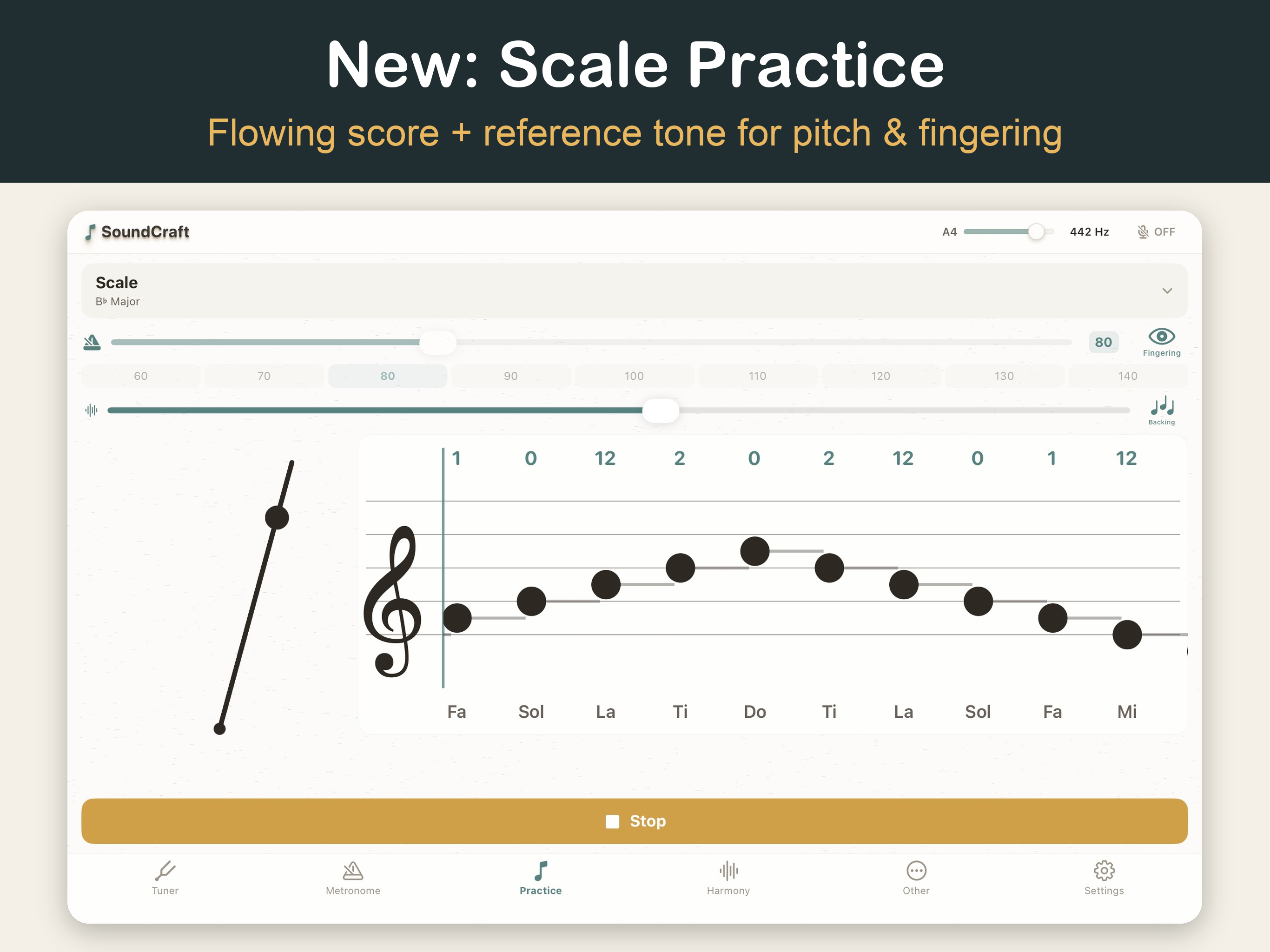This screenshot has height=952, width=1270.
Task: Click the metronome icon beside tempo slider
Action: (x=92, y=342)
